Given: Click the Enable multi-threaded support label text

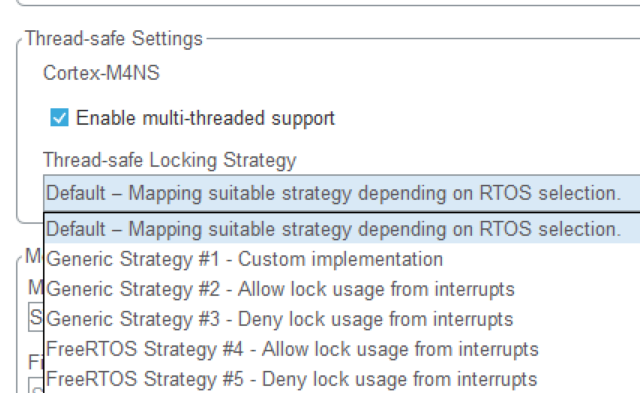Looking at the screenshot, I should (205, 118).
